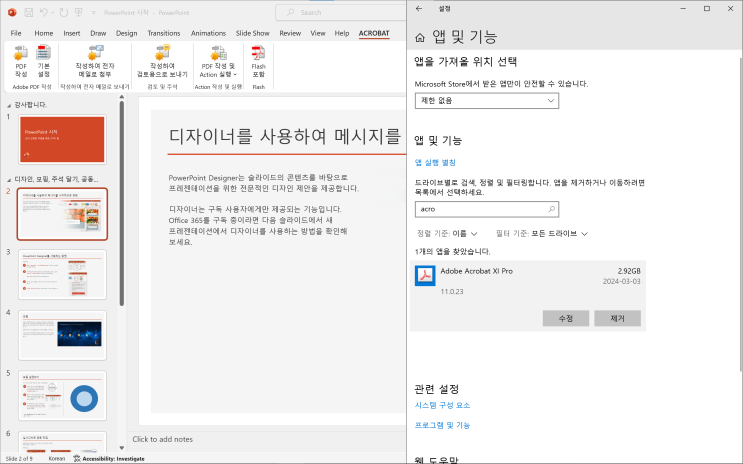Open the Design tab

pos(127,33)
